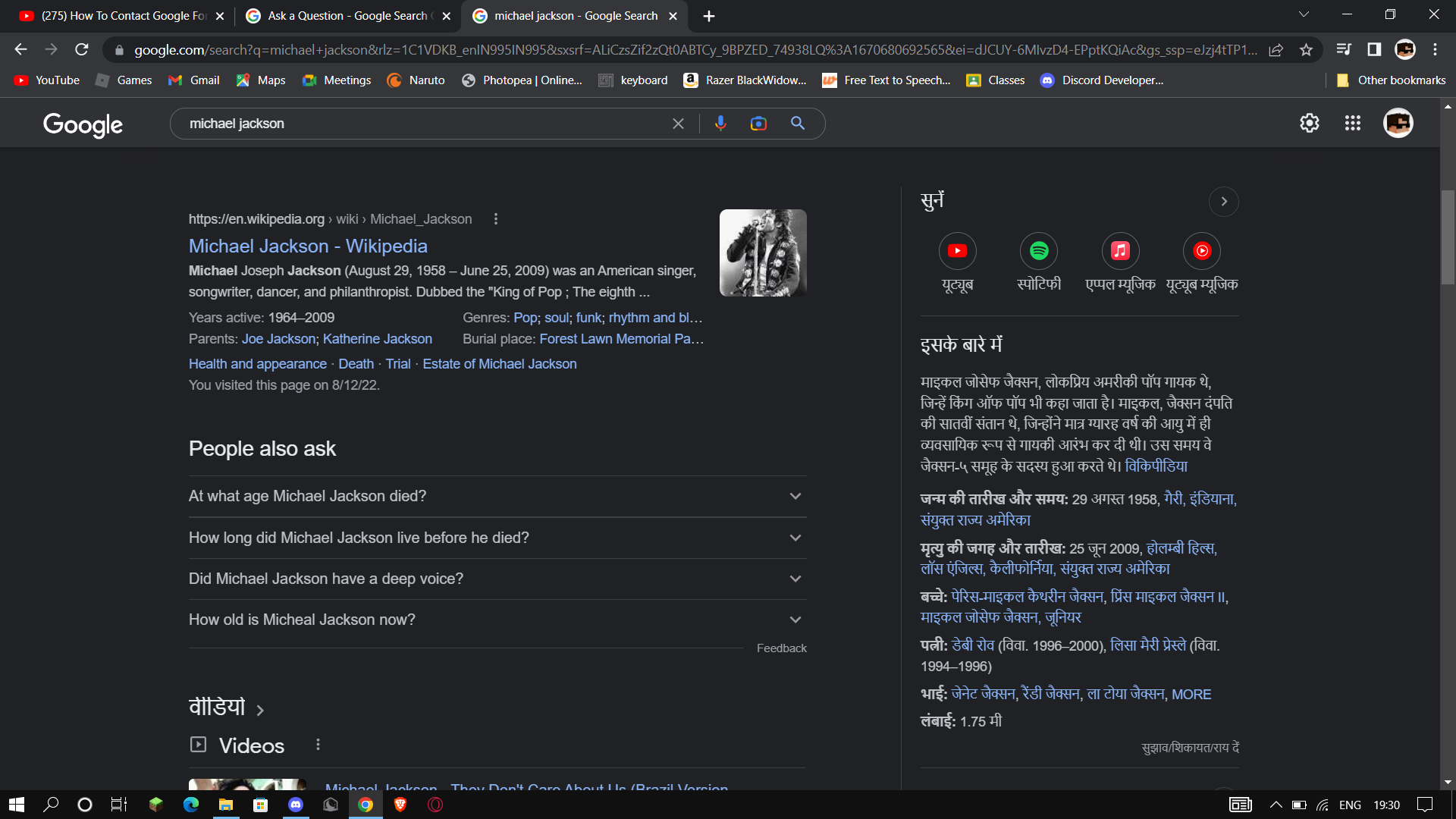Click the Google Search submit button icon

point(798,123)
